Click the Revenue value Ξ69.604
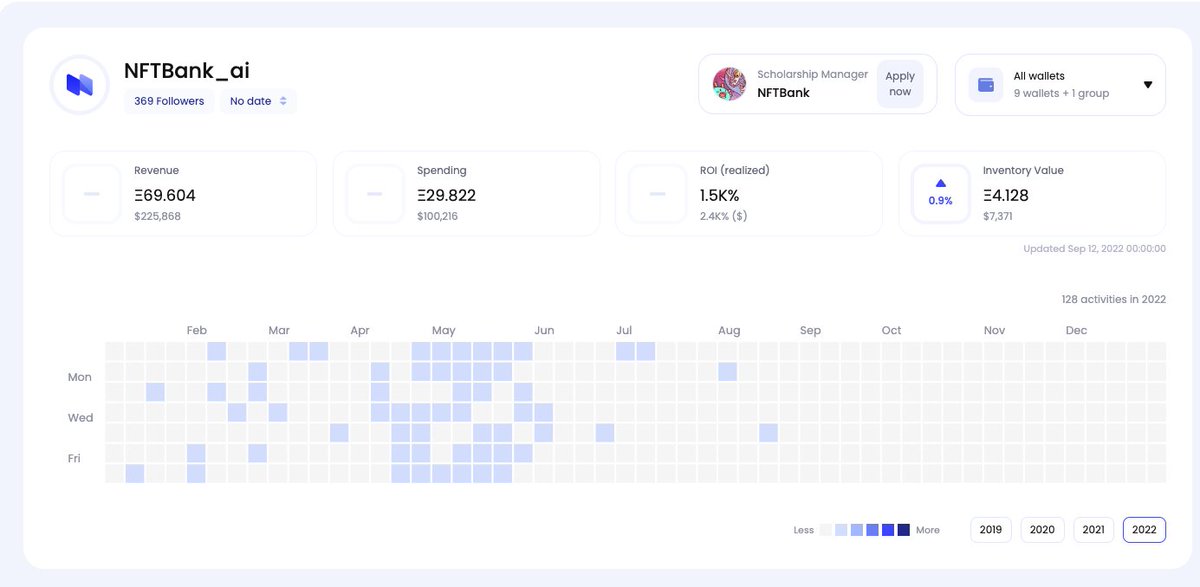The width and height of the screenshot is (1200, 587). click(x=165, y=195)
